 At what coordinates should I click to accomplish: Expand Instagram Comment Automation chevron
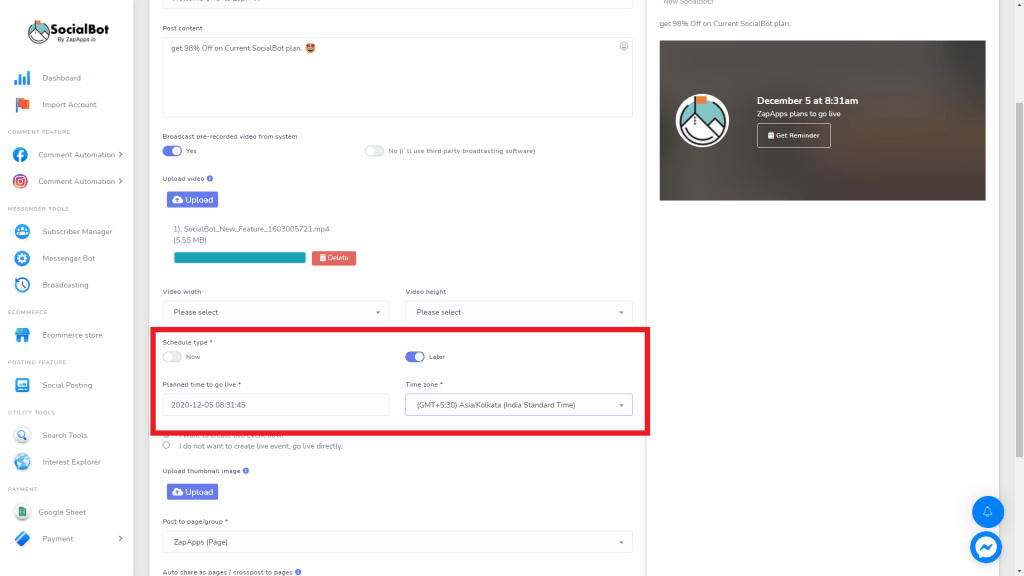tap(120, 182)
